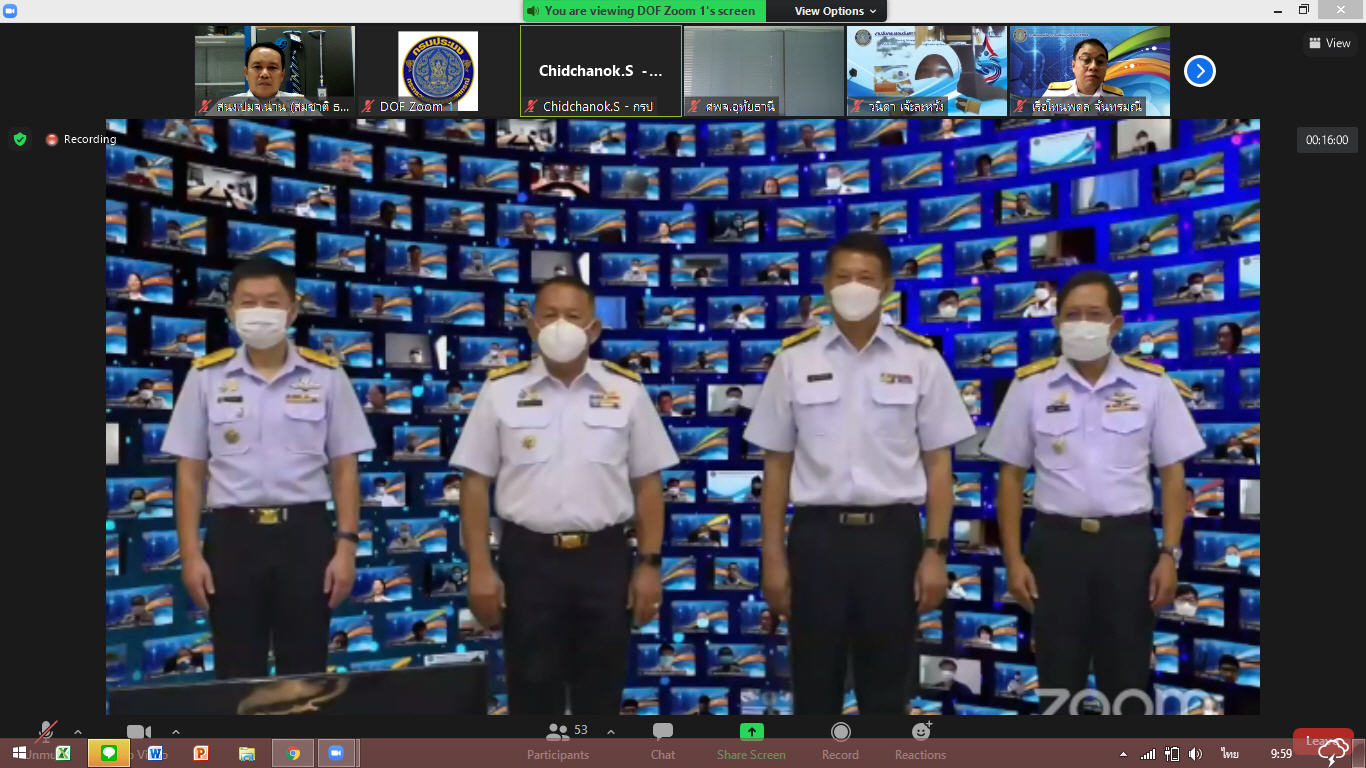Start recording with the Record icon

[840, 733]
